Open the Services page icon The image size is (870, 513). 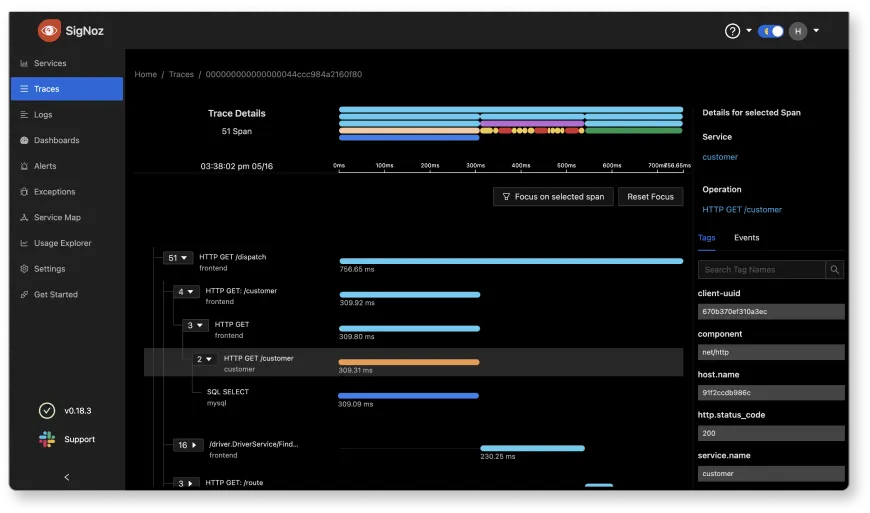tap(24, 63)
